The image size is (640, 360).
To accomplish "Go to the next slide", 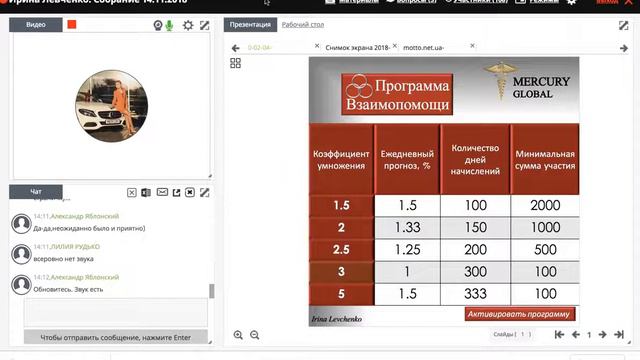I will 602,335.
